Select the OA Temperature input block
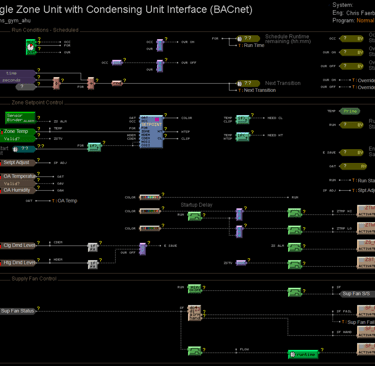This screenshot has height=366, width=375. [x=17, y=176]
